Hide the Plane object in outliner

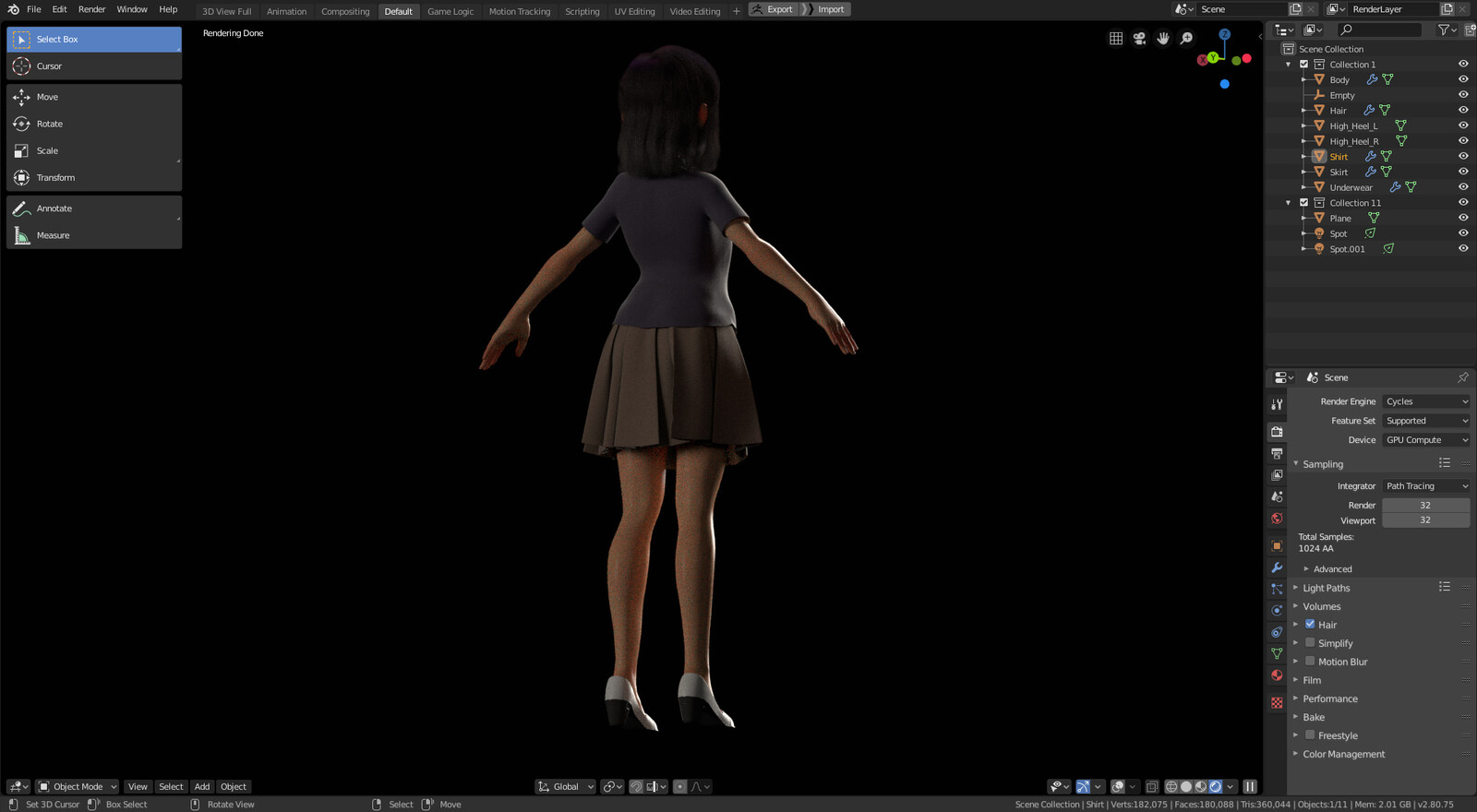pyautogui.click(x=1463, y=218)
